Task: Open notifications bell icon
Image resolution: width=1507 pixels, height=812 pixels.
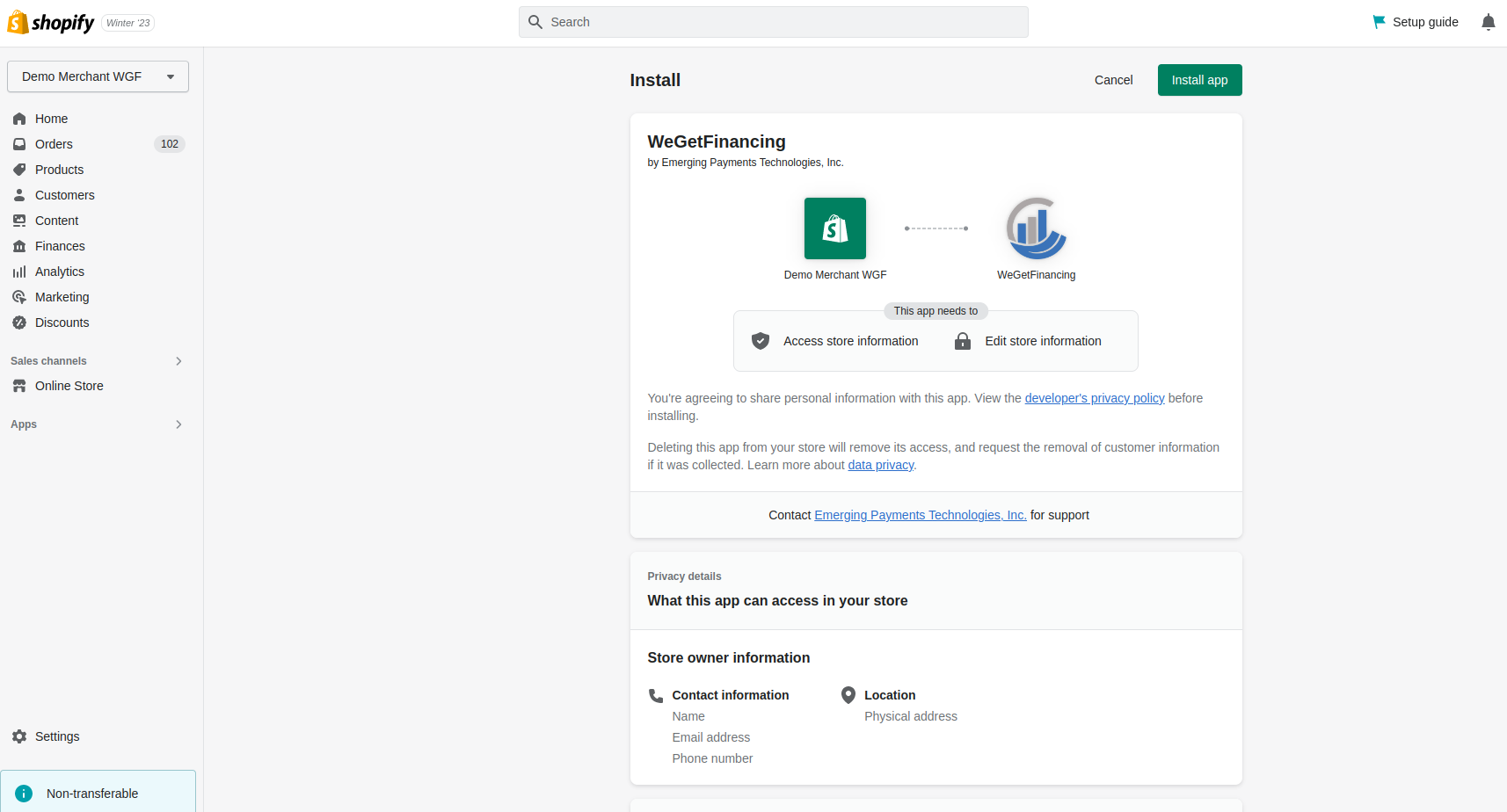Action: pos(1488,22)
